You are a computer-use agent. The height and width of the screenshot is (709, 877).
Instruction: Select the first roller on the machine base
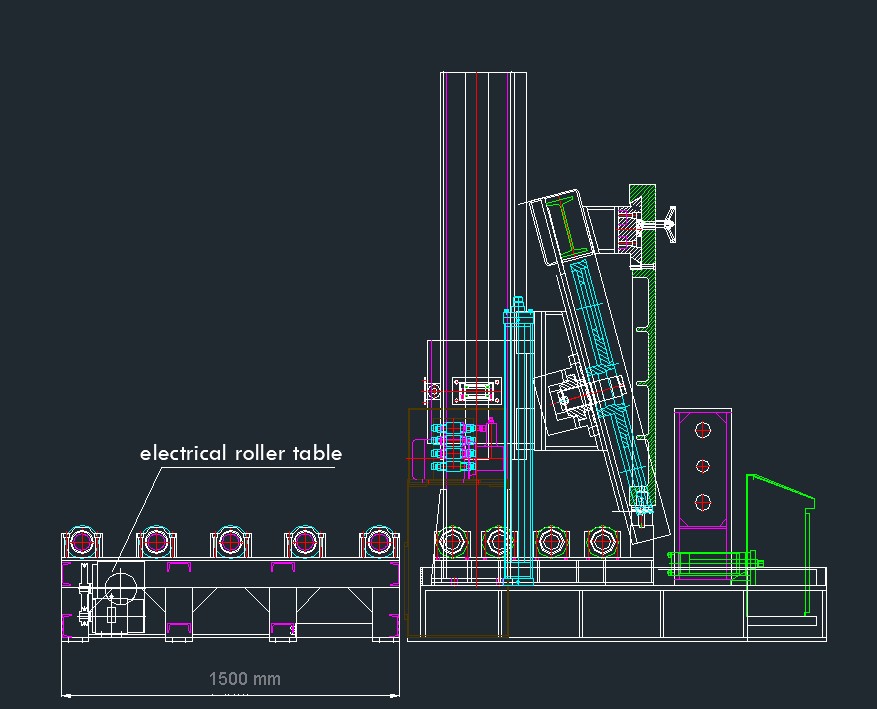pyautogui.click(x=451, y=542)
